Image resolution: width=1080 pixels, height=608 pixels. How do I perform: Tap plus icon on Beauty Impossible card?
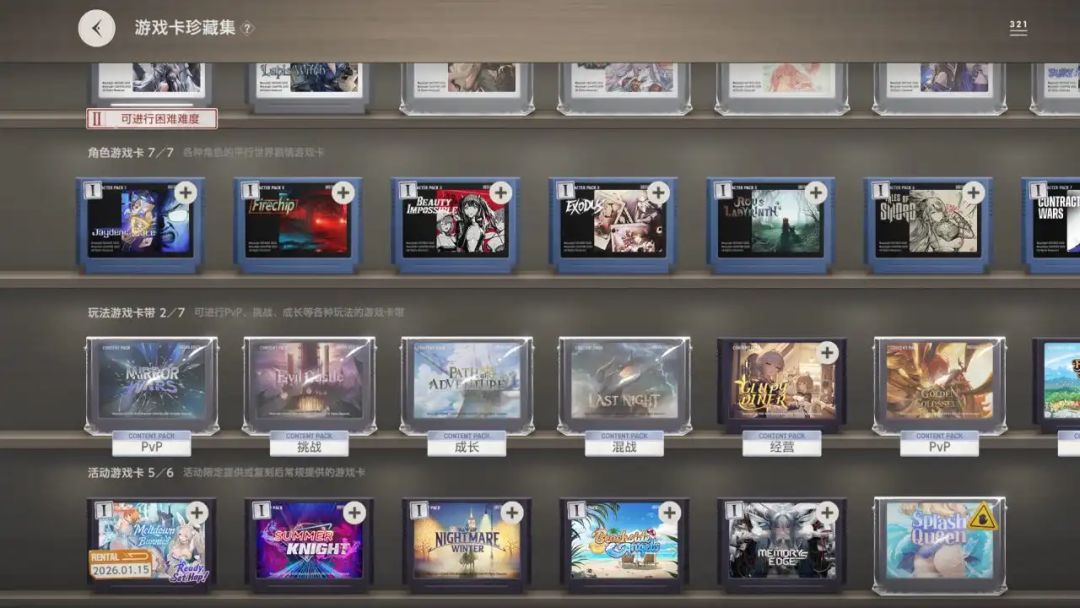501,193
